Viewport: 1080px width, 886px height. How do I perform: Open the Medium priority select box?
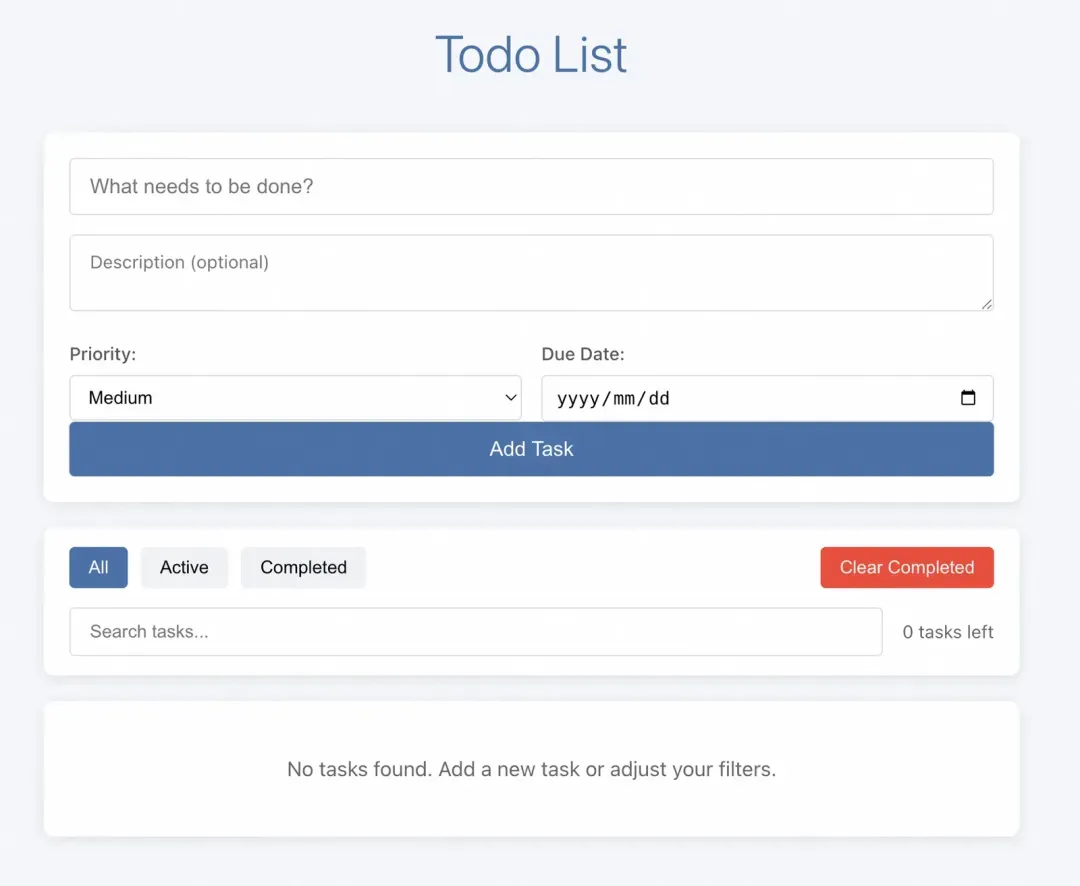click(x=295, y=398)
